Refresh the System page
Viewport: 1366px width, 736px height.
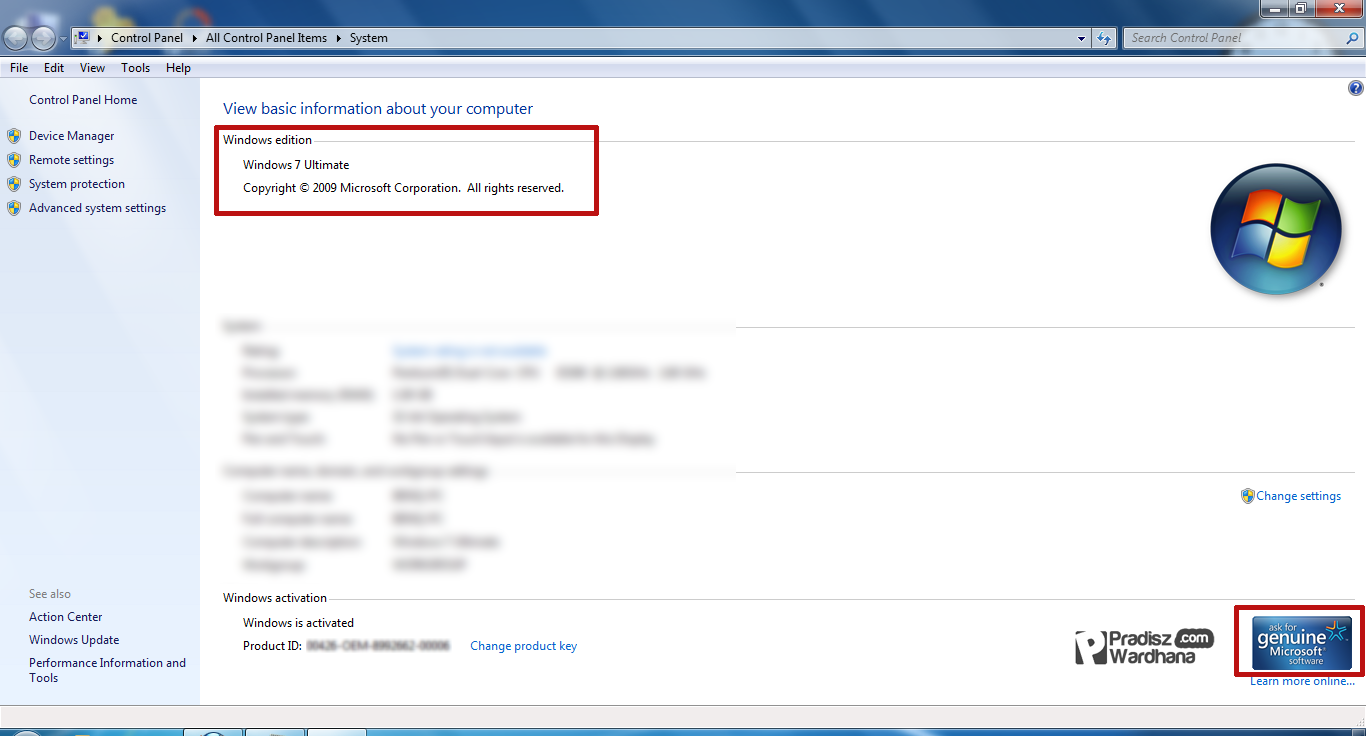1104,38
